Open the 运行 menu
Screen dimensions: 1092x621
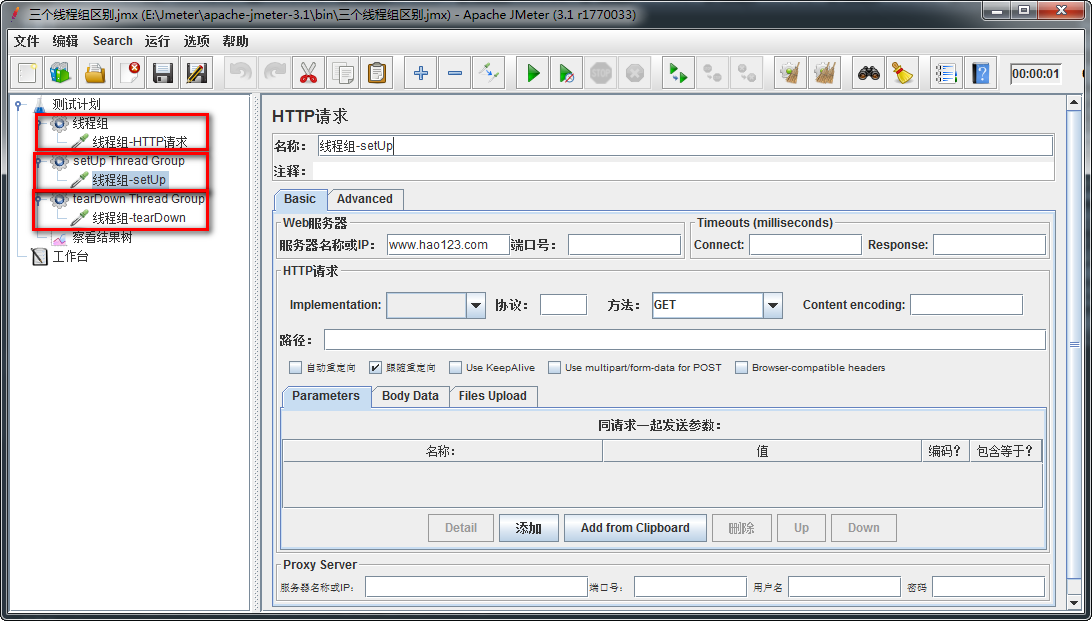pos(157,41)
